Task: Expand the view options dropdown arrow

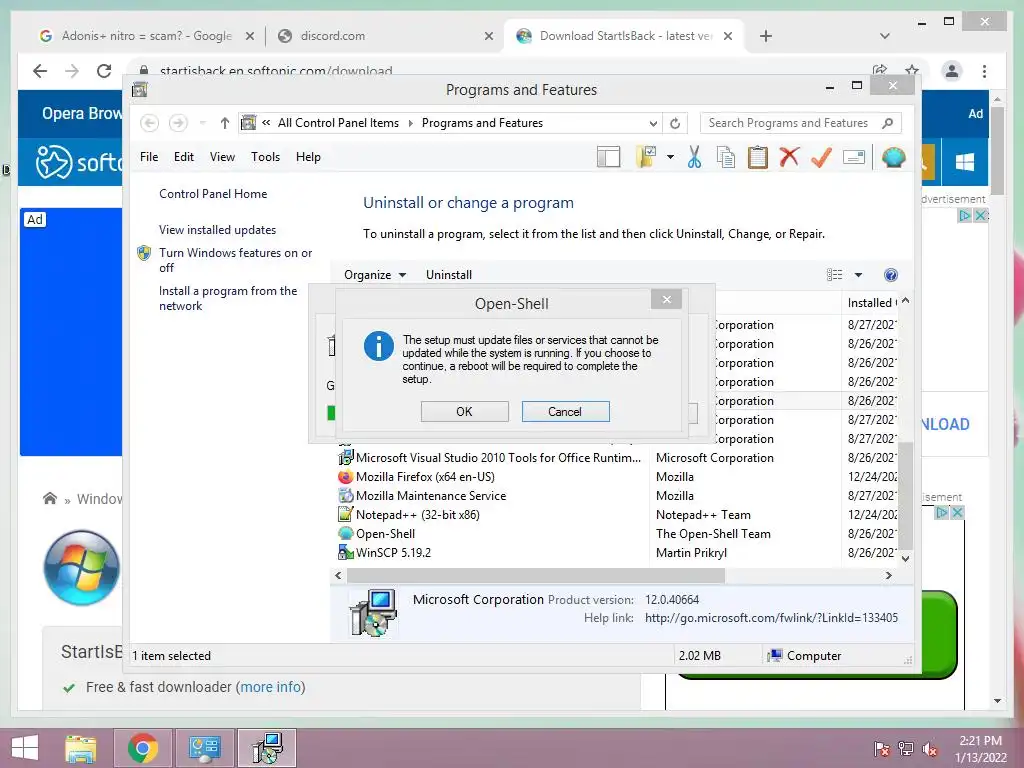Action: point(858,275)
